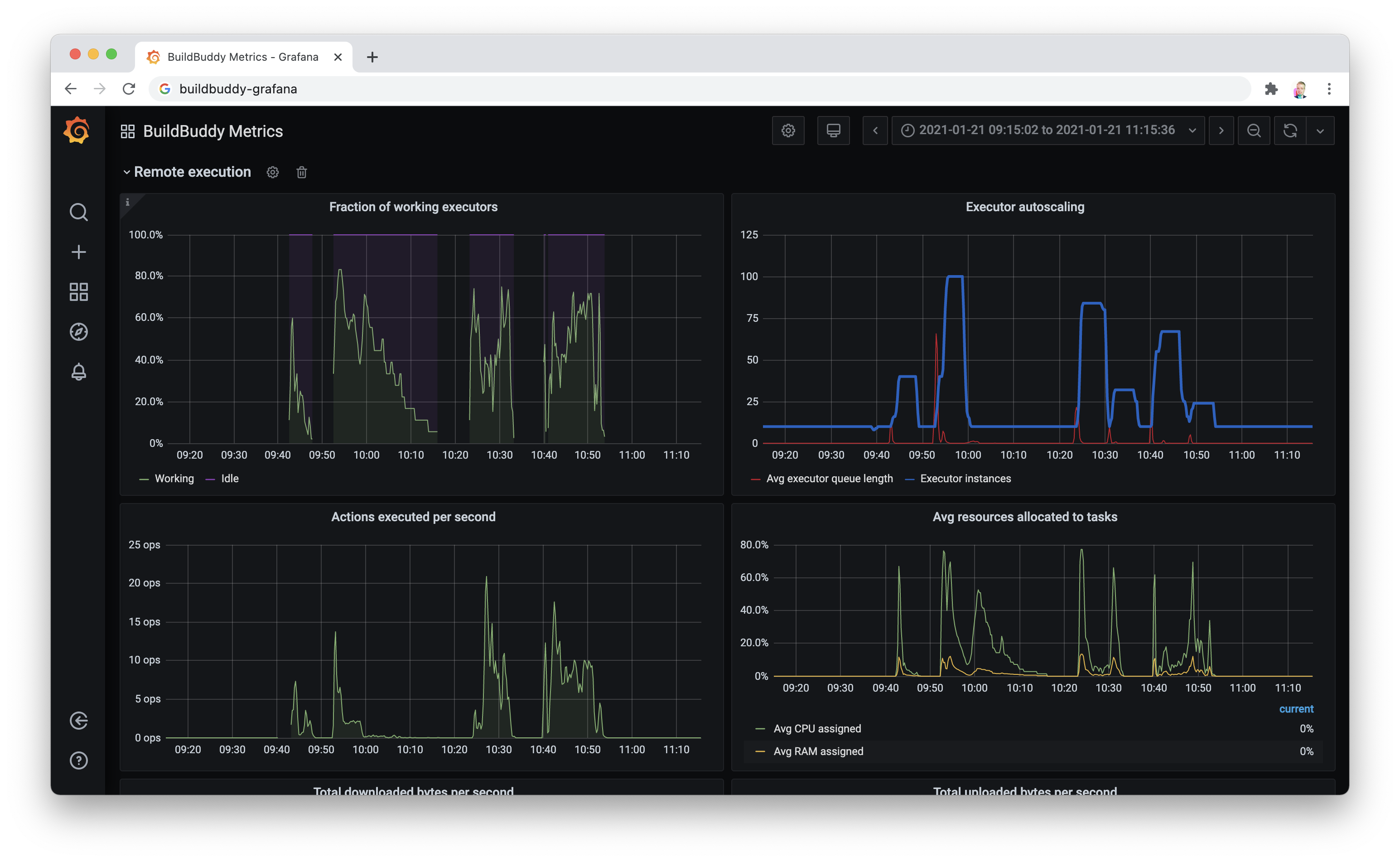Image resolution: width=1400 pixels, height=862 pixels.
Task: Open the time range picker dropdown
Action: coord(1048,131)
